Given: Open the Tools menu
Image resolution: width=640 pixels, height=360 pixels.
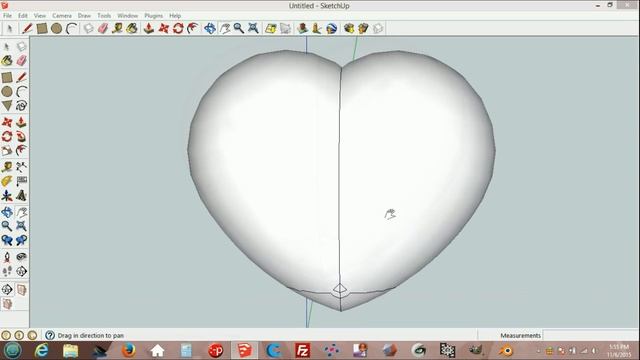Looking at the screenshot, I should pyautogui.click(x=104, y=16).
